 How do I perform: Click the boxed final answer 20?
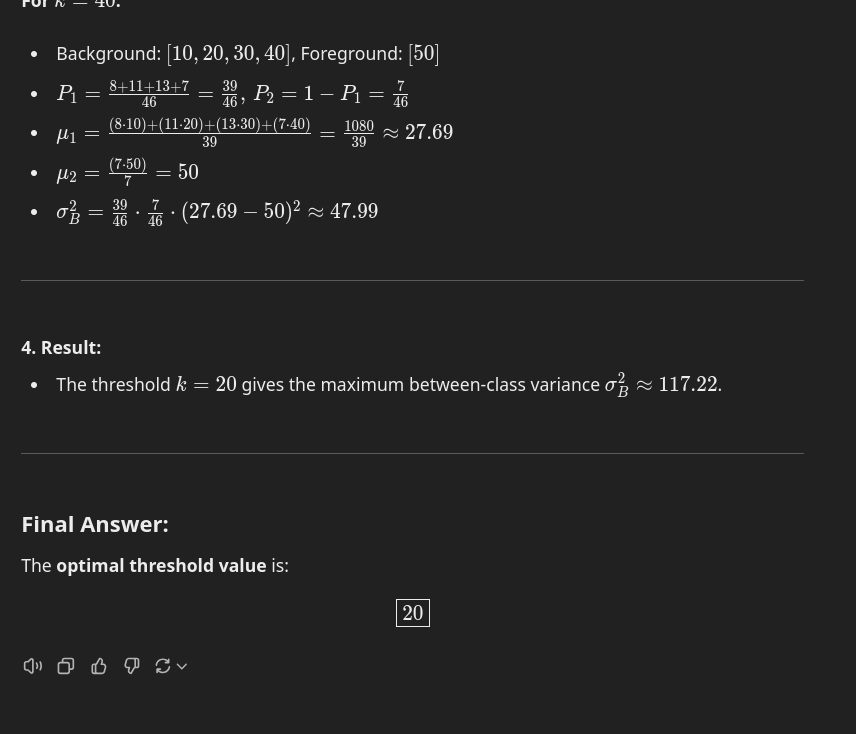click(x=413, y=613)
